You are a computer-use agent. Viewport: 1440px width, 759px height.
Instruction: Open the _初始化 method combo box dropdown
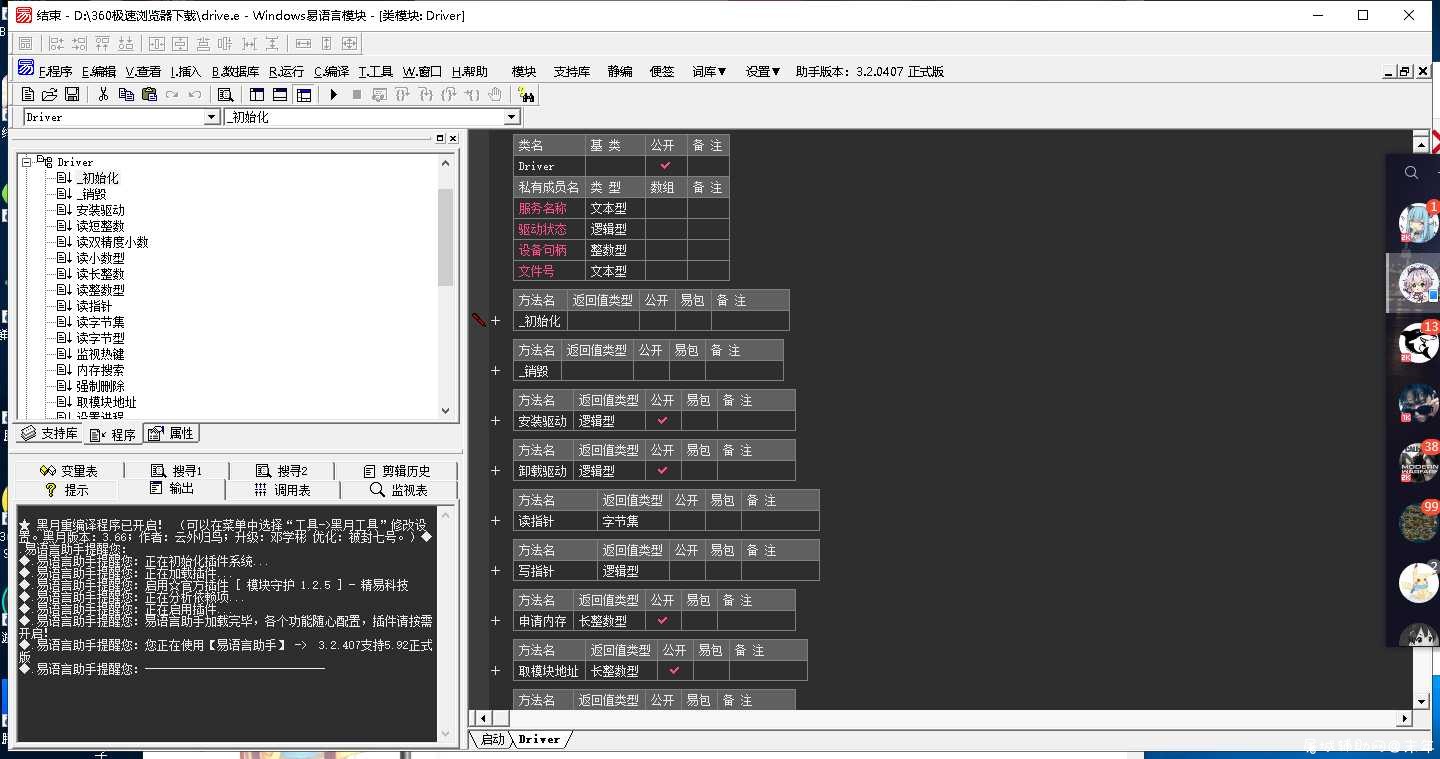coord(512,117)
